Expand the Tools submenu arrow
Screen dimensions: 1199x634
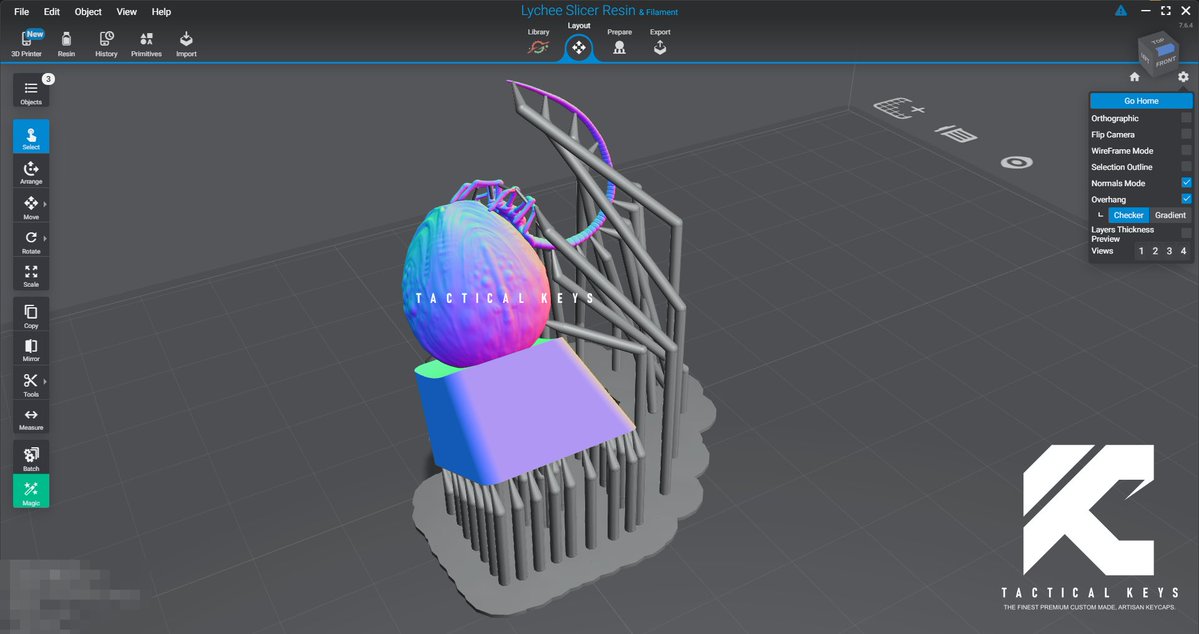point(45,381)
